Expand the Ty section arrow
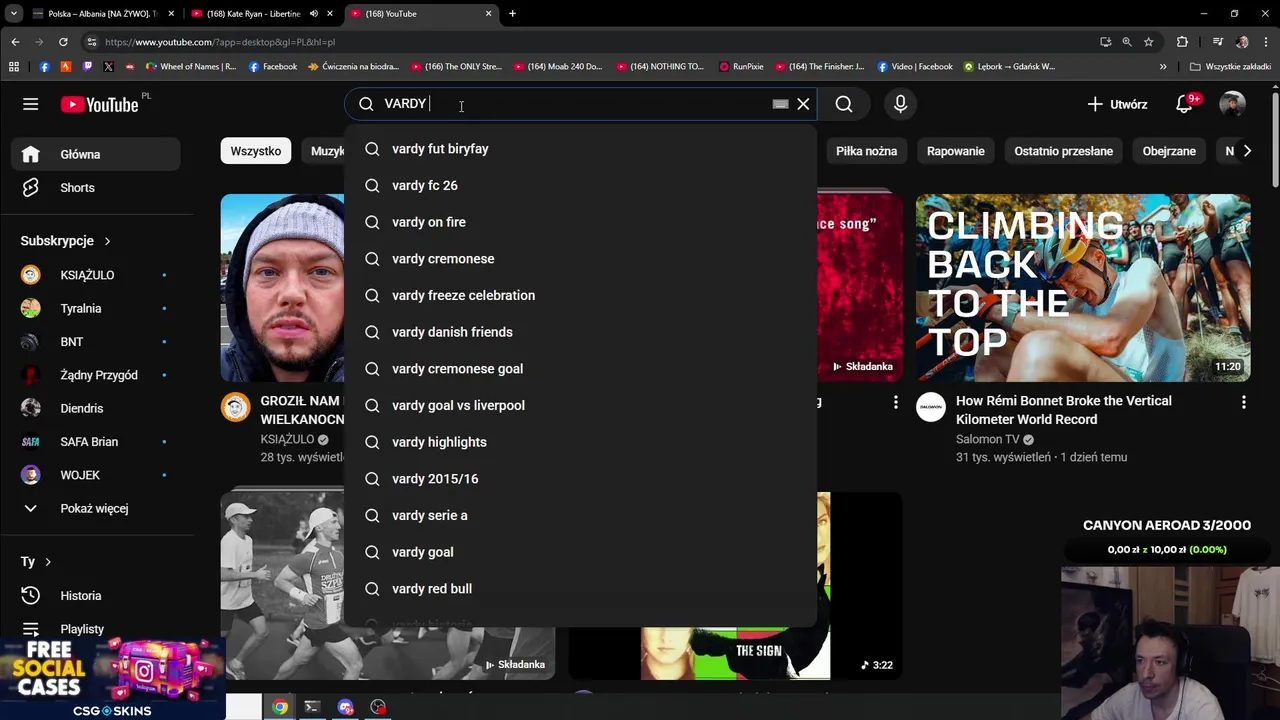1280x720 pixels. 47,562
